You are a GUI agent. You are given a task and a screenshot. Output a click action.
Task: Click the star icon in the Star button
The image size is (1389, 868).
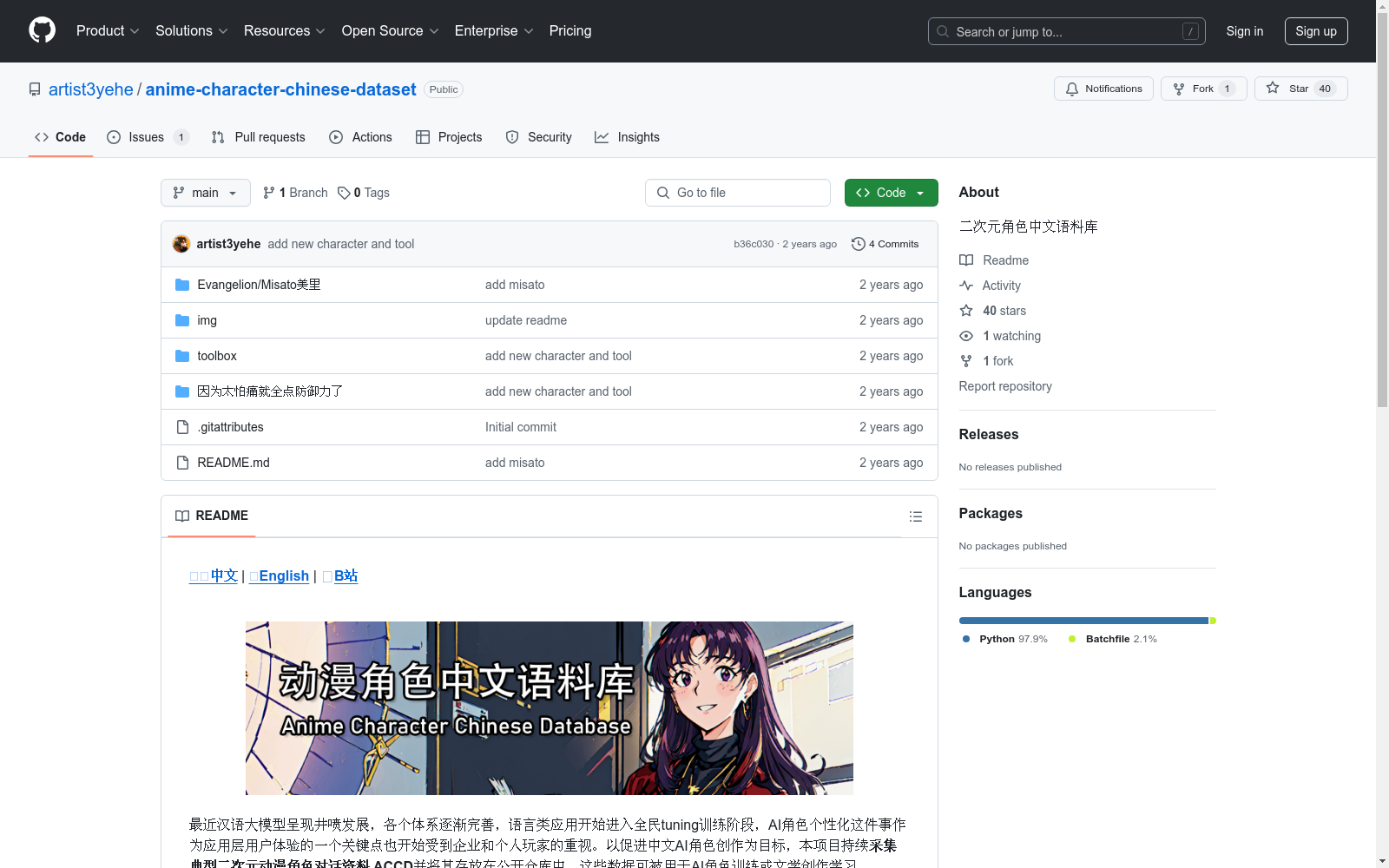point(1273,88)
